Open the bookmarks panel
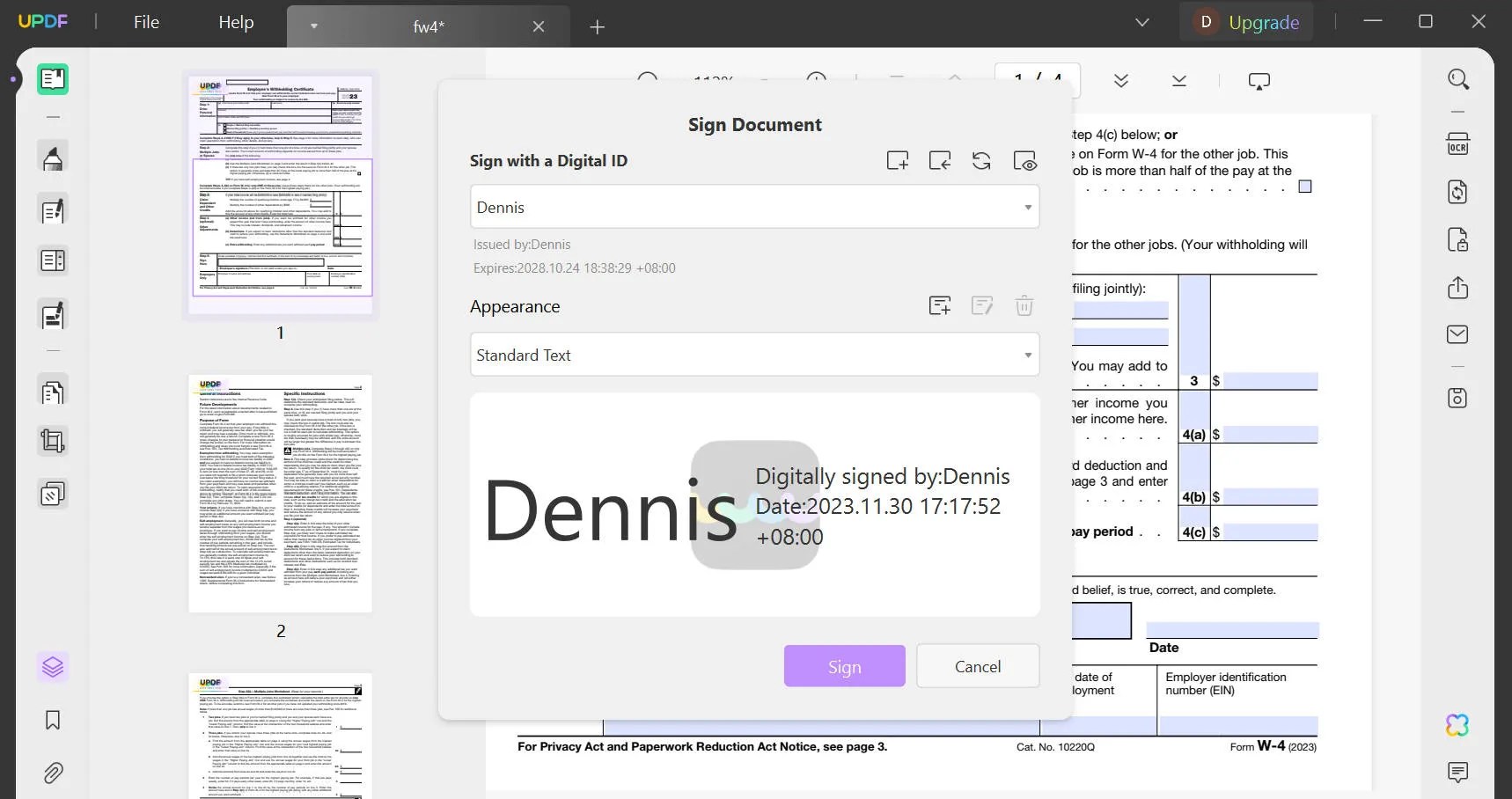1512x799 pixels. (53, 720)
